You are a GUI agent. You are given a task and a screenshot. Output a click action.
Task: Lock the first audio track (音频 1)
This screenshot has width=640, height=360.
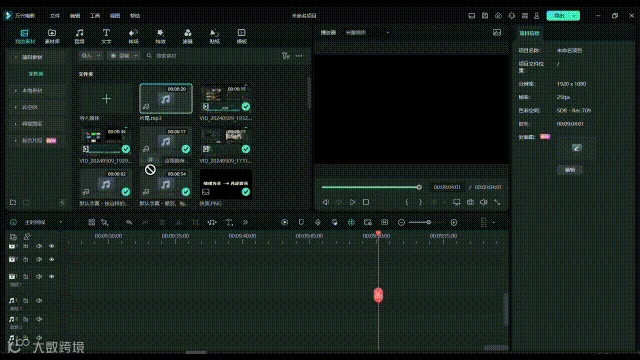pyautogui.click(x=26, y=300)
